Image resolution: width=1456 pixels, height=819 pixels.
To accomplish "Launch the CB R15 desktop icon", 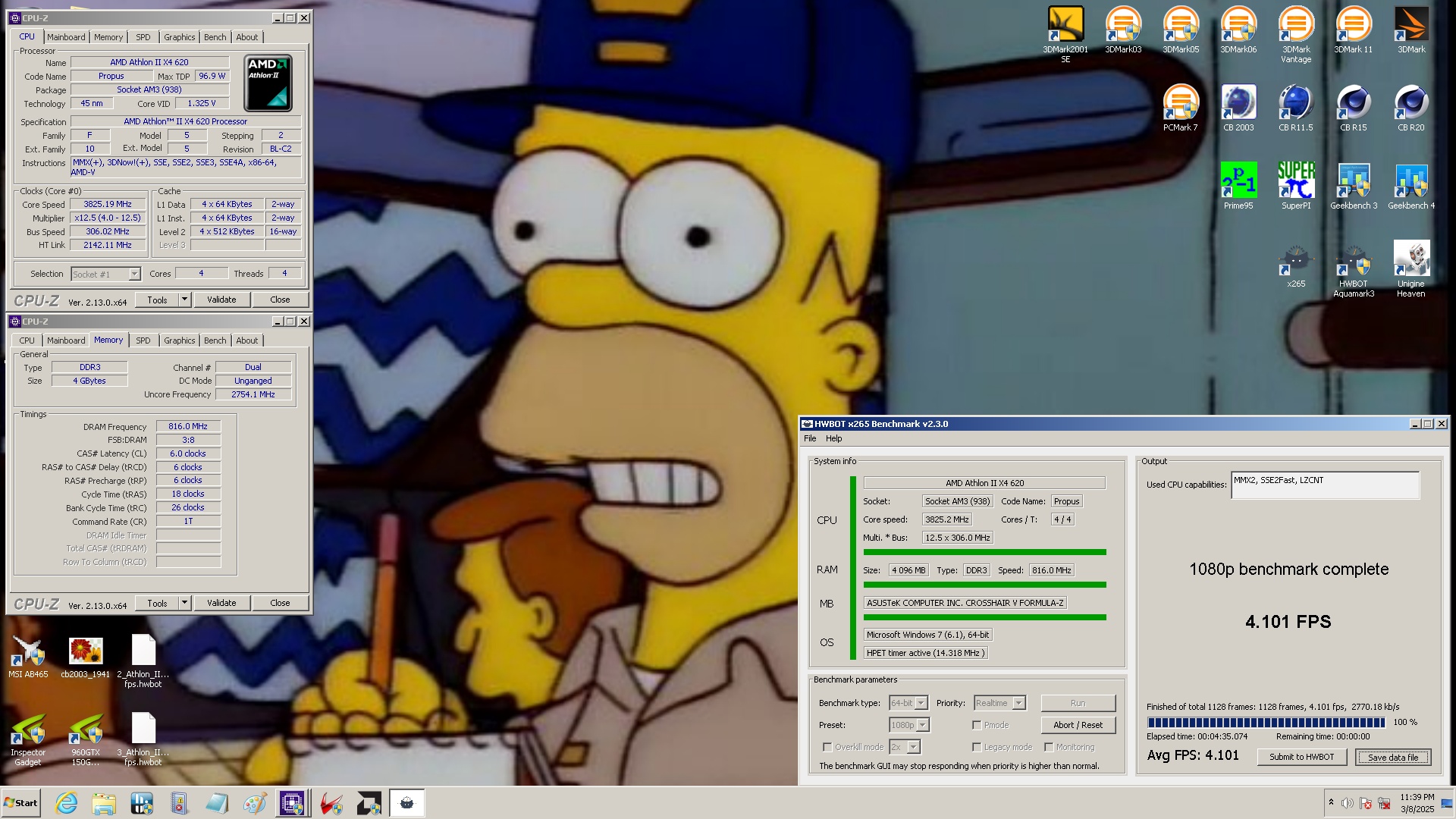I will tap(1354, 108).
